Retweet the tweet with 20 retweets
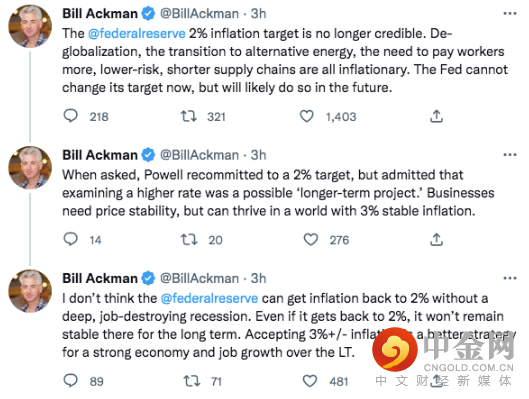 [x=189, y=239]
